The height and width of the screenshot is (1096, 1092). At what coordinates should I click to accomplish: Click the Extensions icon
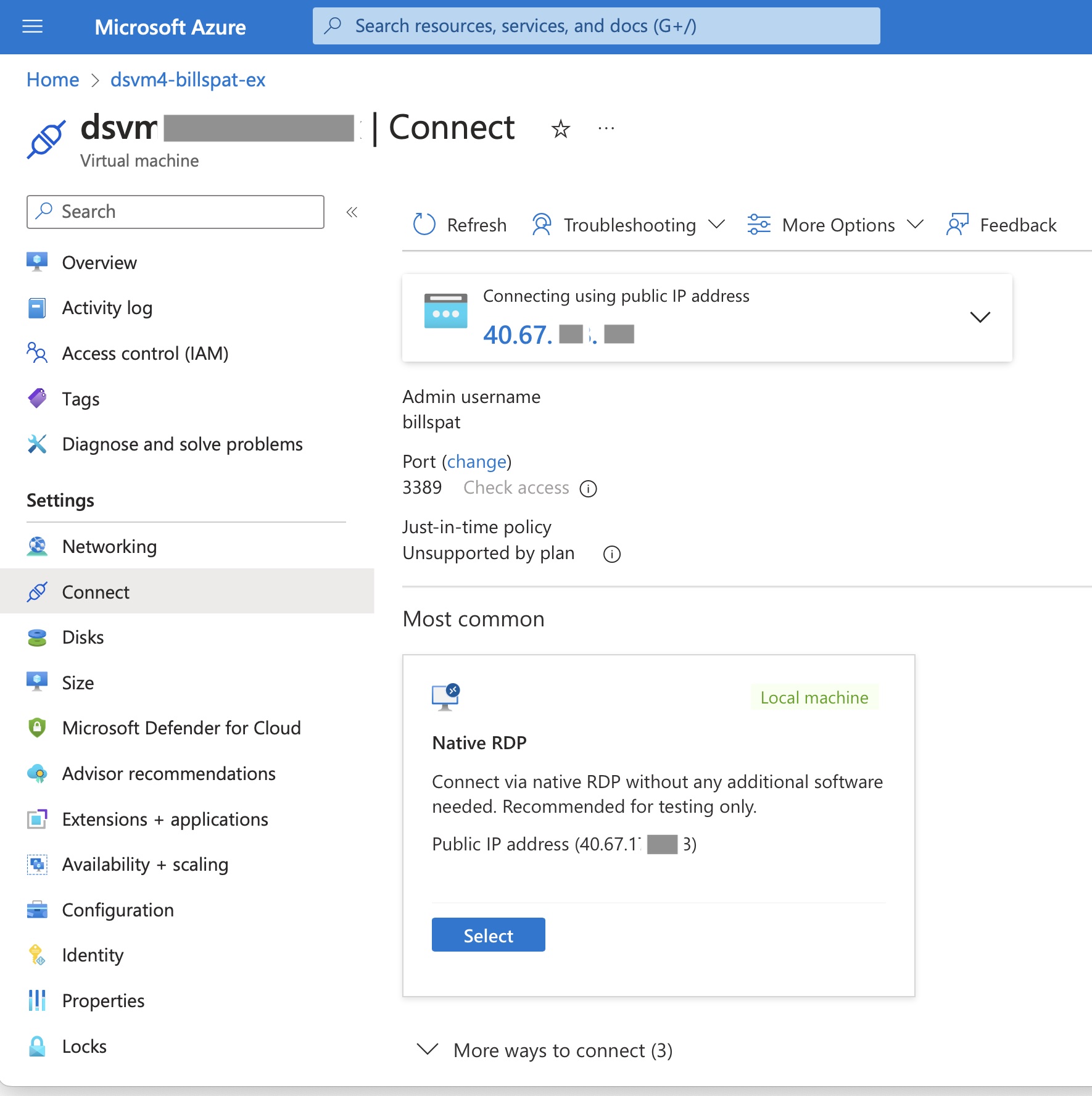coord(37,819)
